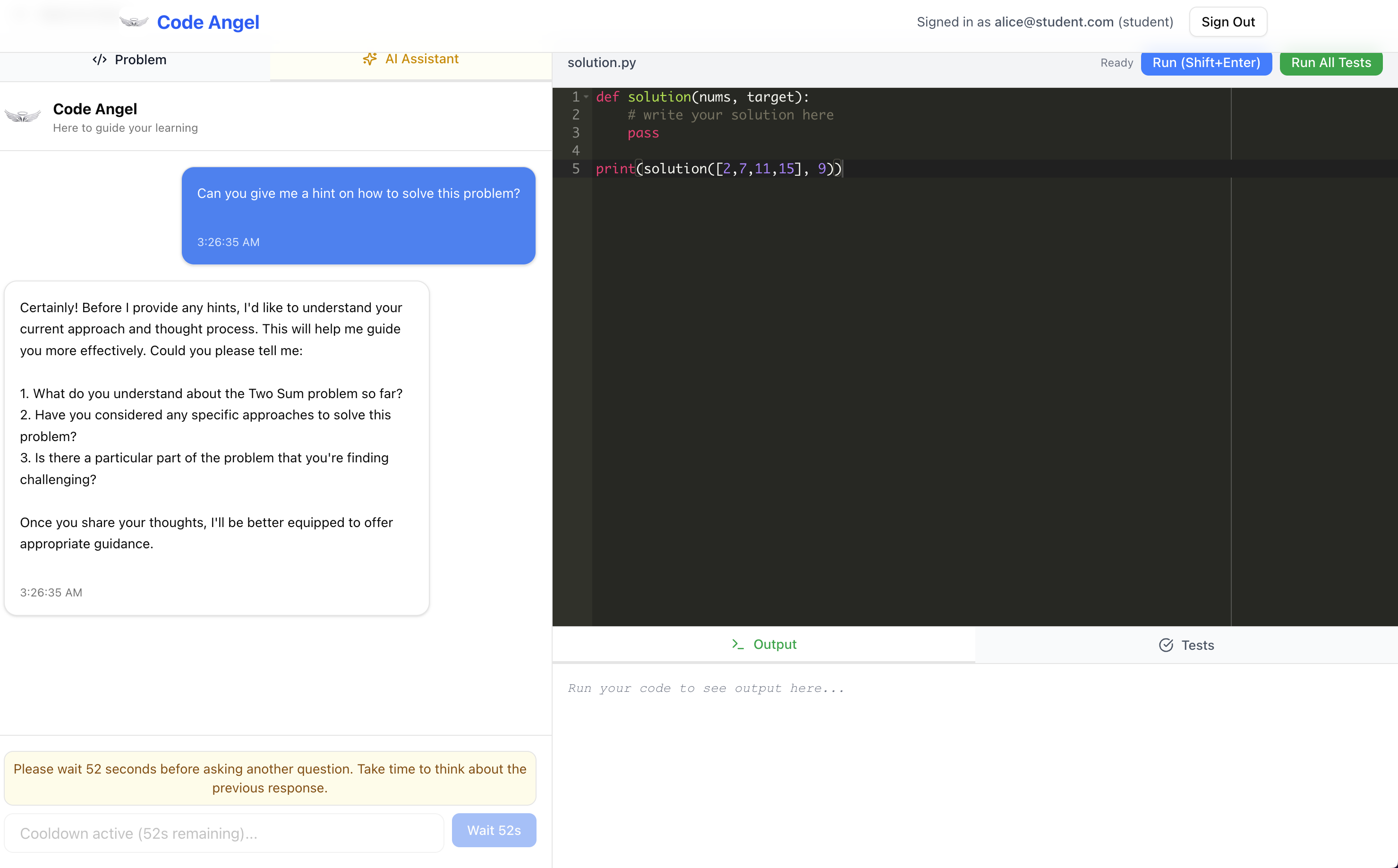Click the 'pass' keyword on line 3

(643, 133)
